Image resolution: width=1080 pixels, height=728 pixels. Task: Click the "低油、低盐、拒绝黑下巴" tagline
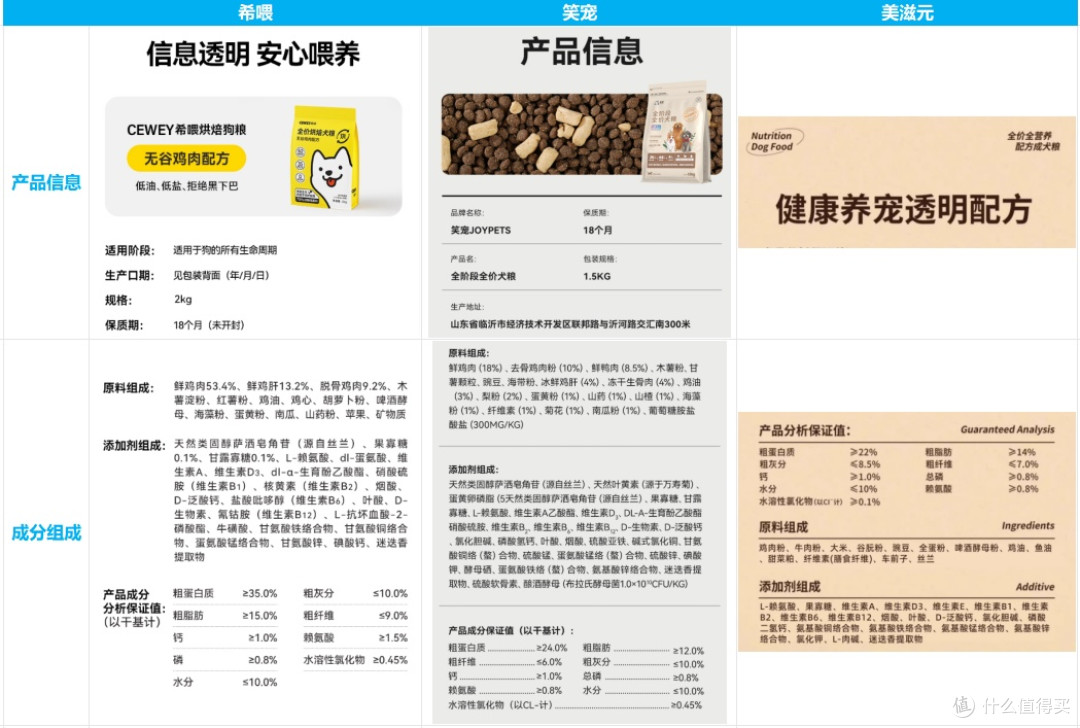[187, 186]
